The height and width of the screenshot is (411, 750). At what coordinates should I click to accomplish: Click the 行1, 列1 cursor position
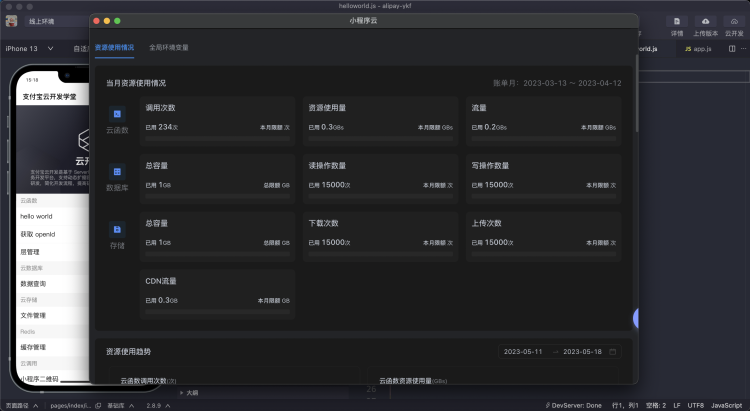(625, 405)
